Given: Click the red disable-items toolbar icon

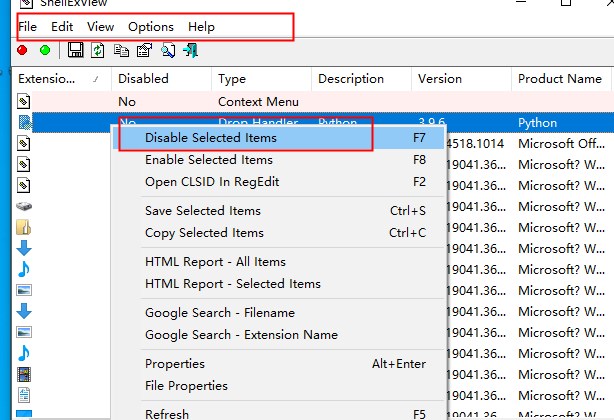Looking at the screenshot, I should pyautogui.click(x=22, y=50).
